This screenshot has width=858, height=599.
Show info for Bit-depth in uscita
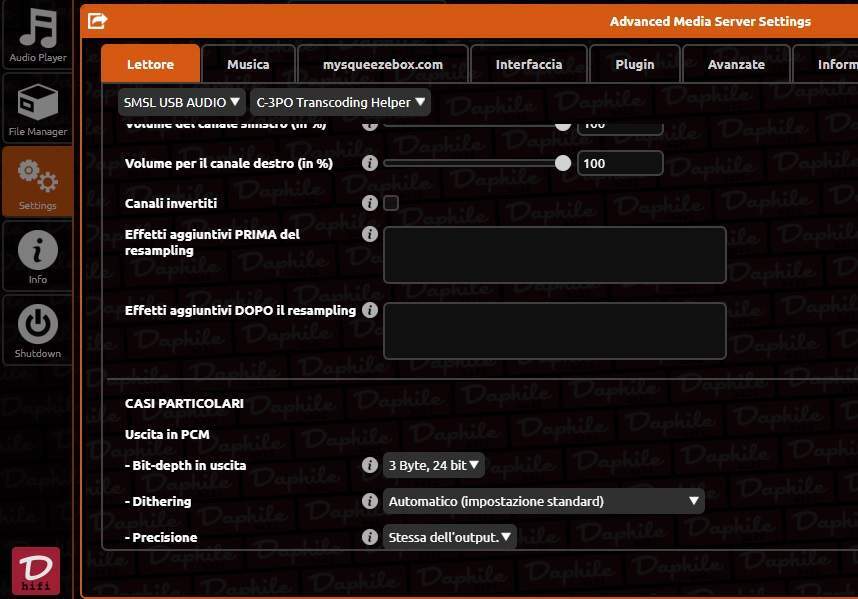(x=370, y=465)
